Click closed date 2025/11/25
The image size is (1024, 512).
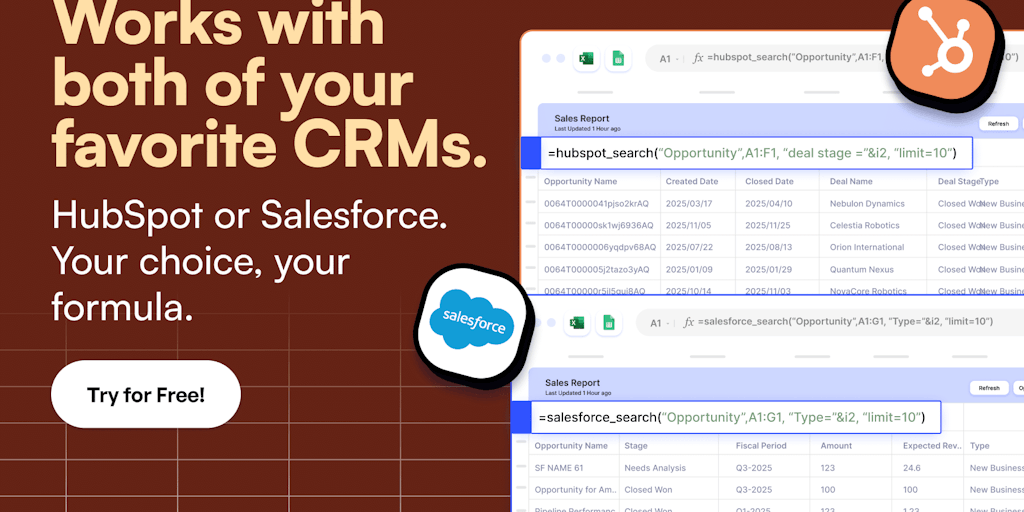click(769, 225)
